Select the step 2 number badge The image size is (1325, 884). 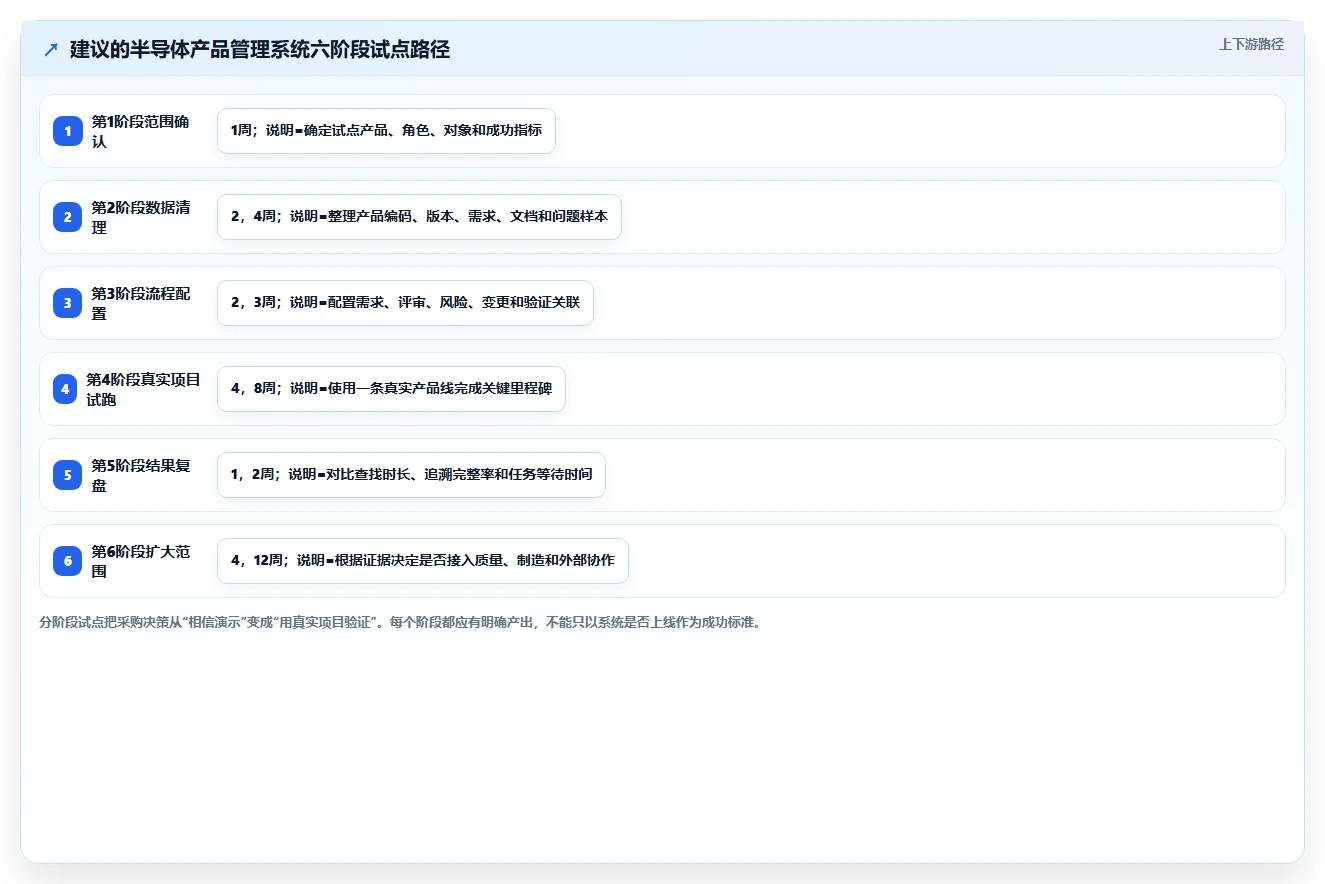pos(68,217)
